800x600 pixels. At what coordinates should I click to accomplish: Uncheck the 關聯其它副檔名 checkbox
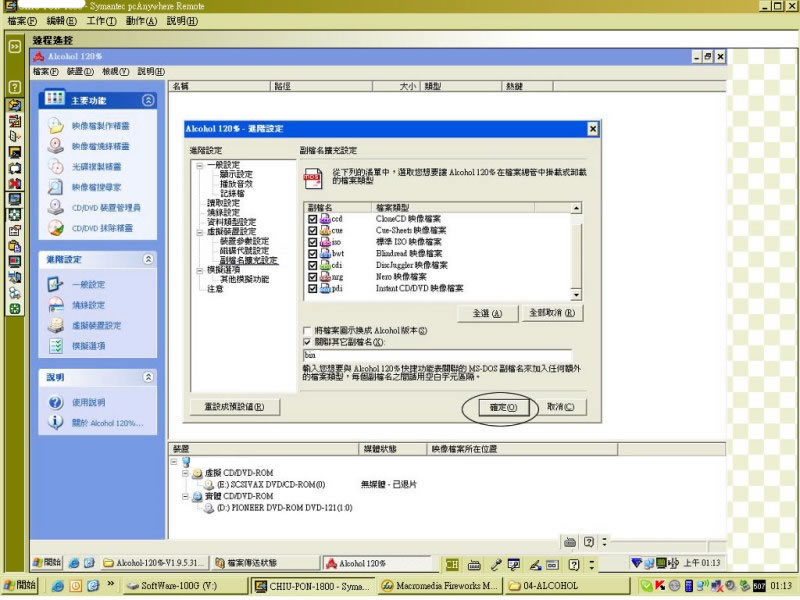click(307, 342)
